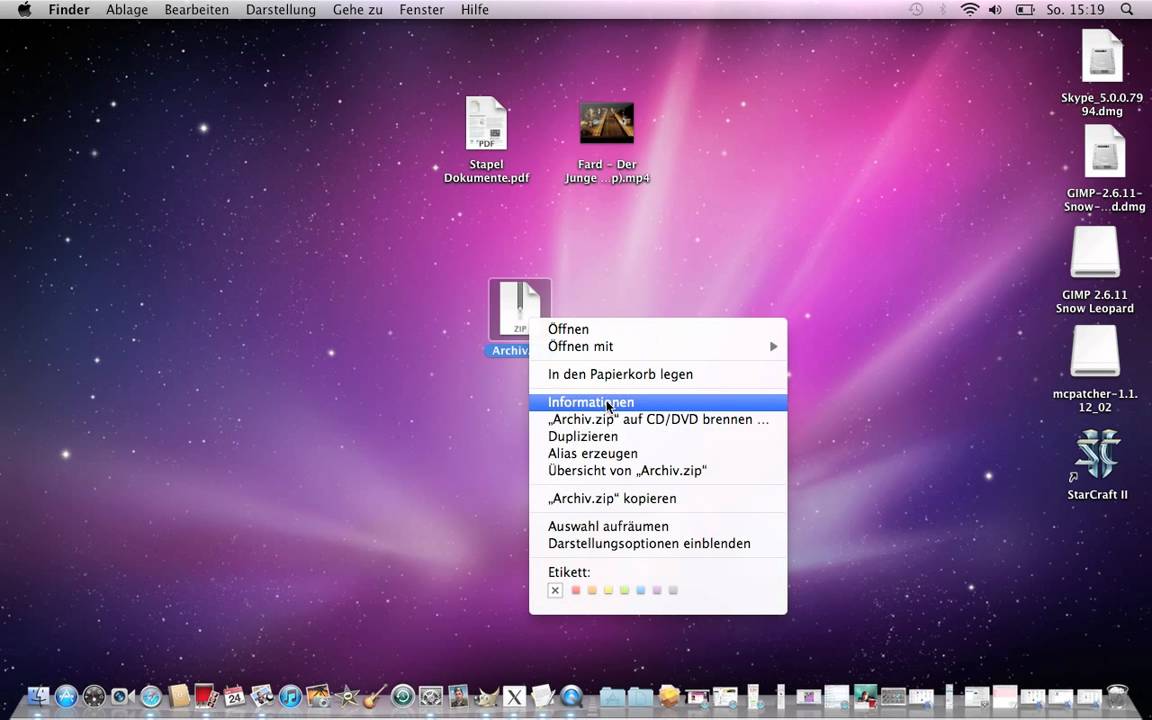Select the GIMP-2.6.11-Snow dmg desktop file
Screen dimensions: 1152x720
pyautogui.click(x=1104, y=168)
